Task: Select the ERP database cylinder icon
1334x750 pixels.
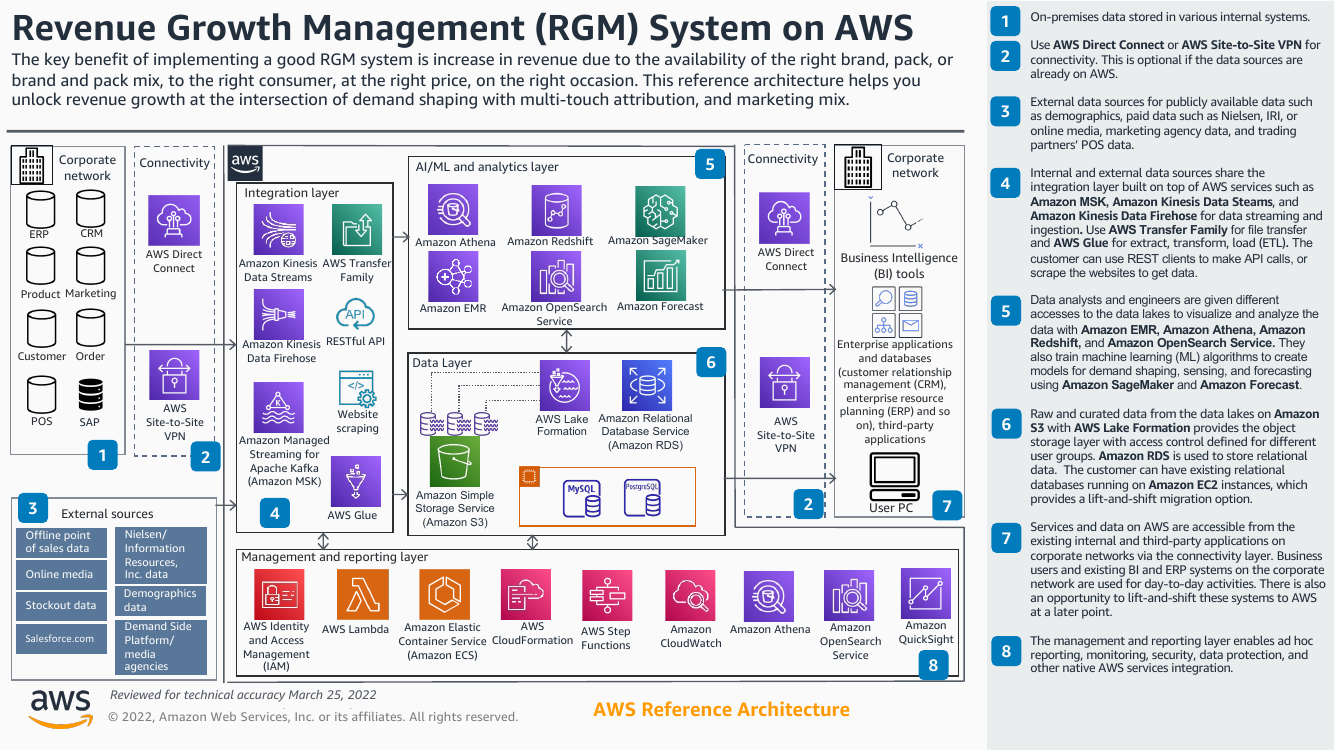Action: [x=41, y=210]
